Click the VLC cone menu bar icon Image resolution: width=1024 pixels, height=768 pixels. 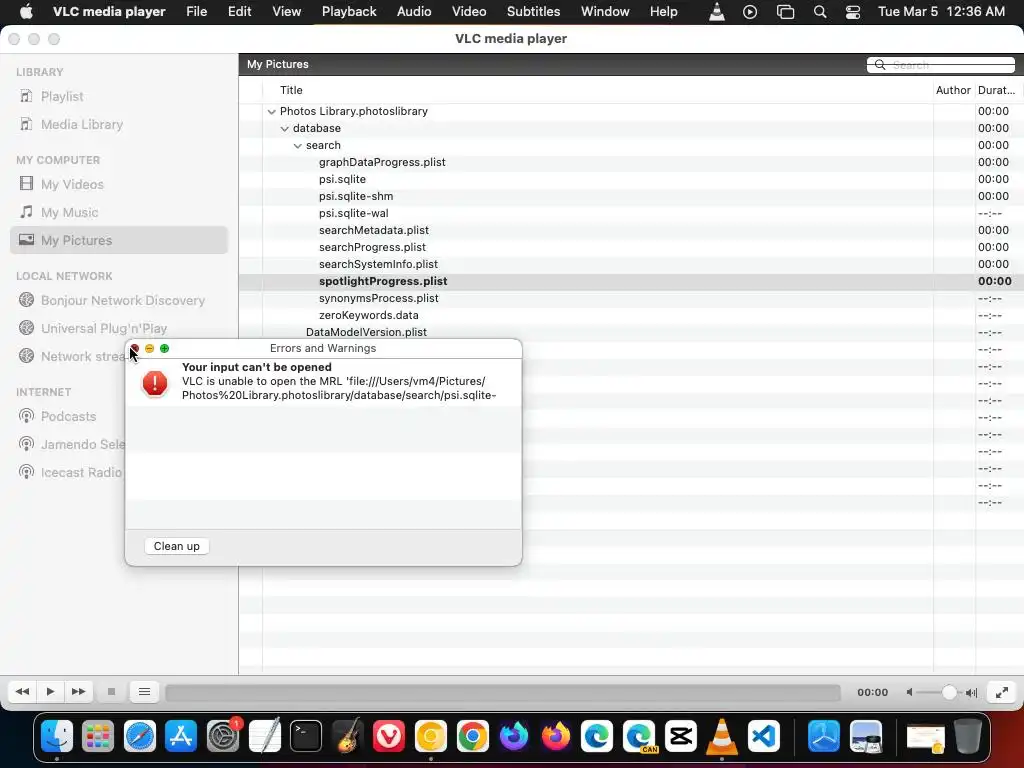click(717, 12)
